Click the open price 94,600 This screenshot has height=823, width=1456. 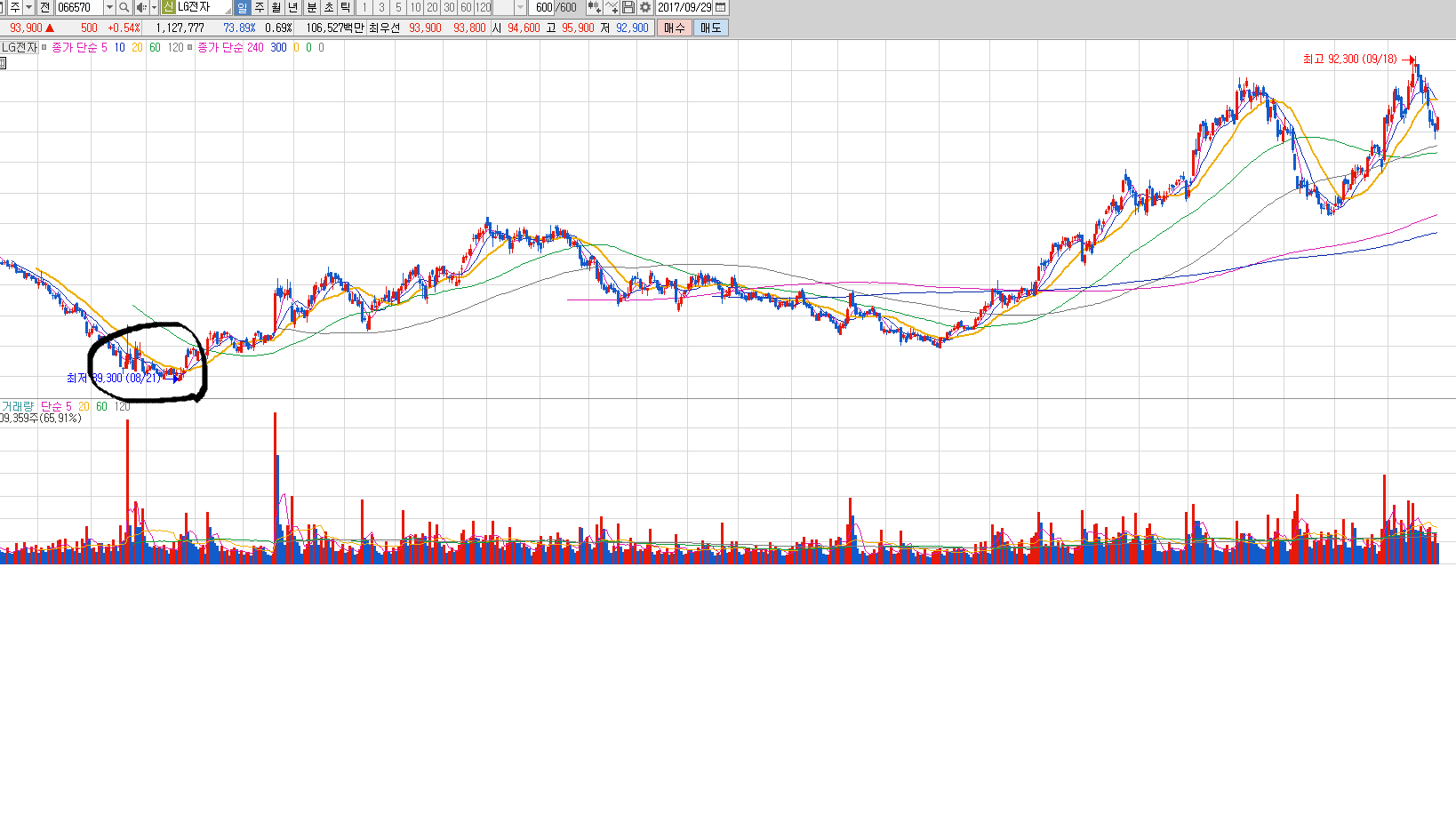524,28
